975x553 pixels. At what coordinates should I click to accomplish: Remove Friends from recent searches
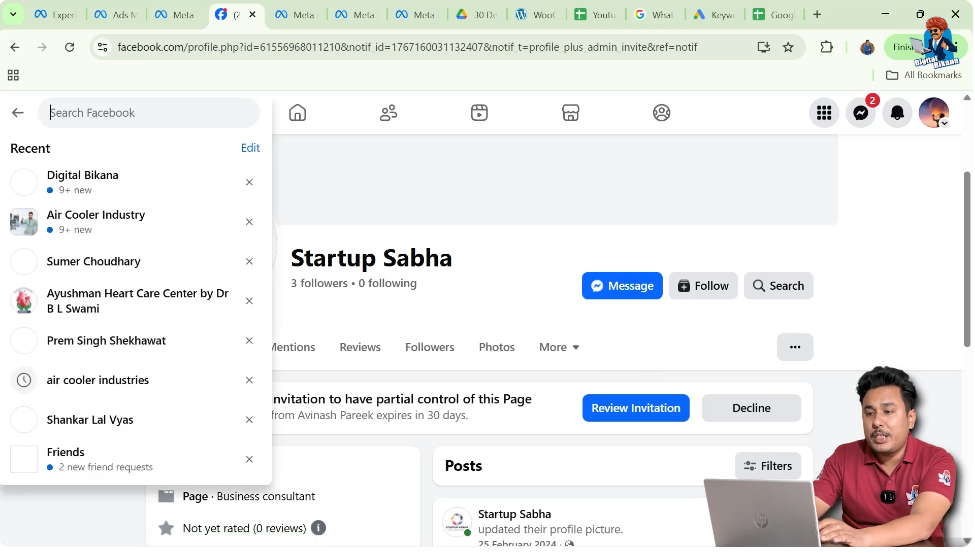tap(249, 460)
